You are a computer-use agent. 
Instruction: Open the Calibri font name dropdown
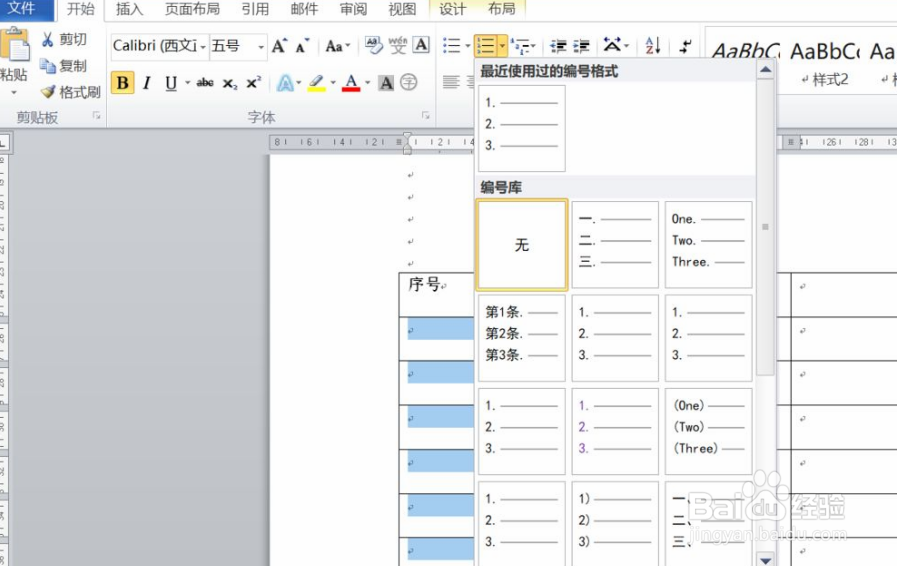click(x=203, y=46)
